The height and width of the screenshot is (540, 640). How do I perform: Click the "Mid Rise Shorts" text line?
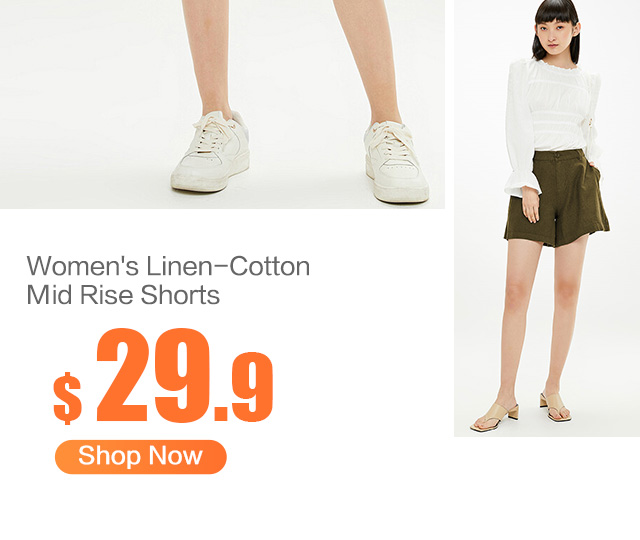pyautogui.click(x=123, y=295)
